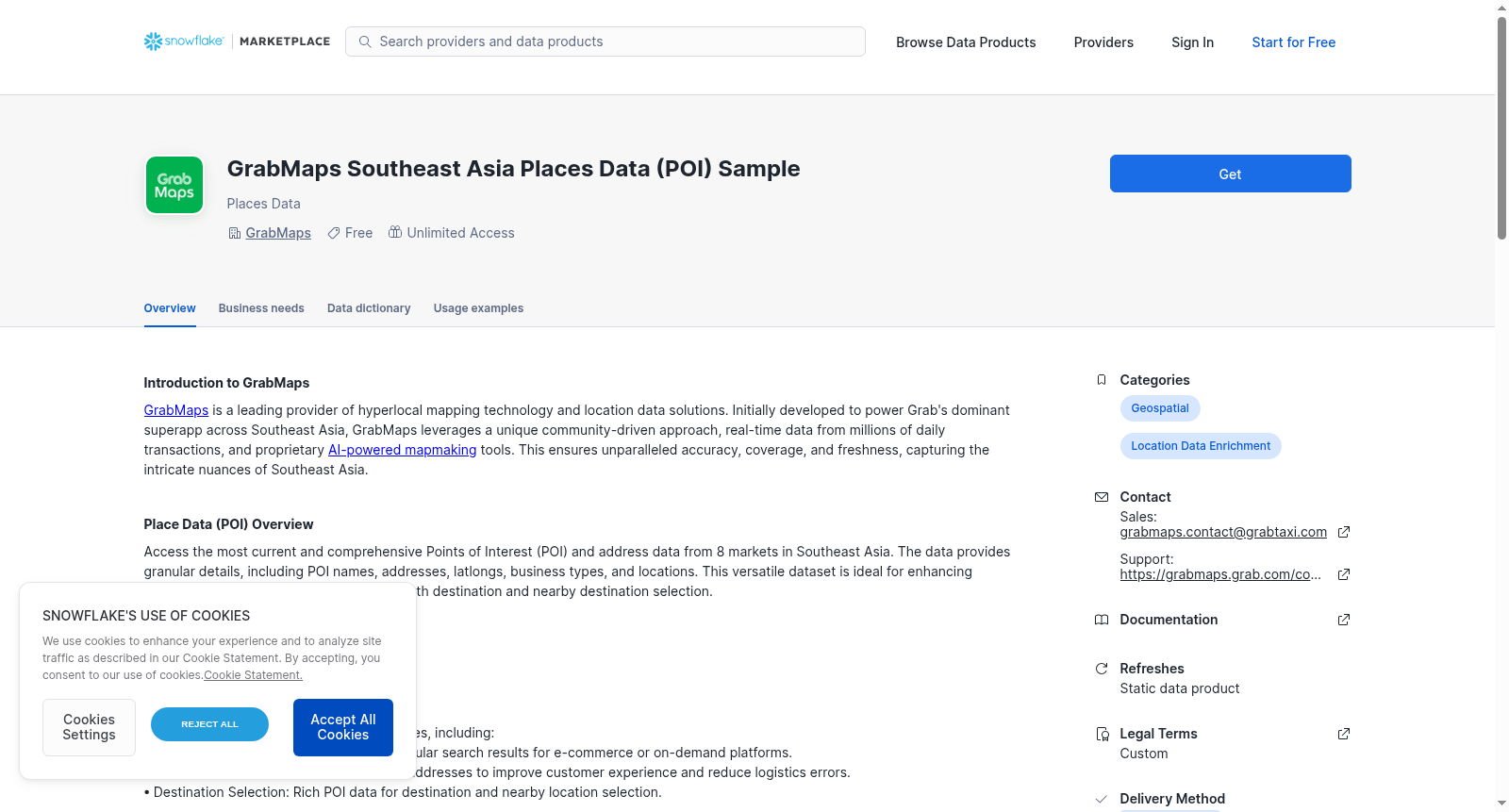This screenshot has height=812, width=1509.
Task: Open Legal Terms external link icon
Action: pyautogui.click(x=1344, y=734)
